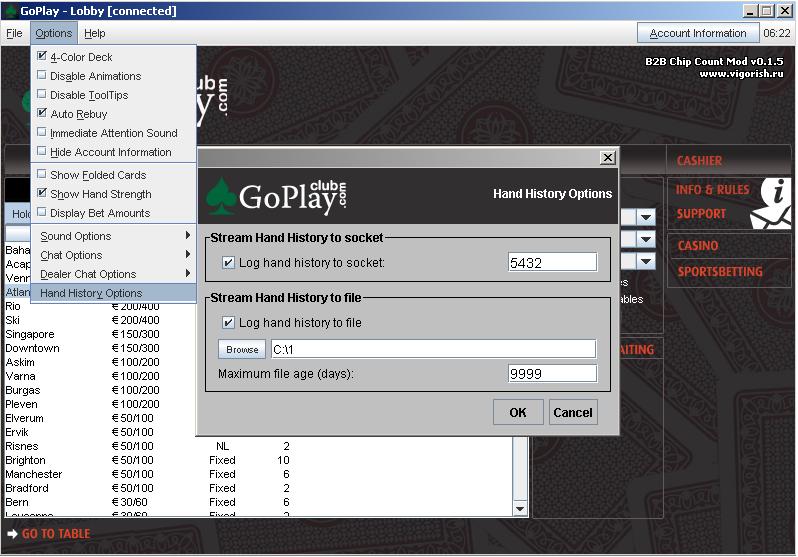Click table list scrollbar down arrow
Screen dimensions: 798x557
click(520, 509)
